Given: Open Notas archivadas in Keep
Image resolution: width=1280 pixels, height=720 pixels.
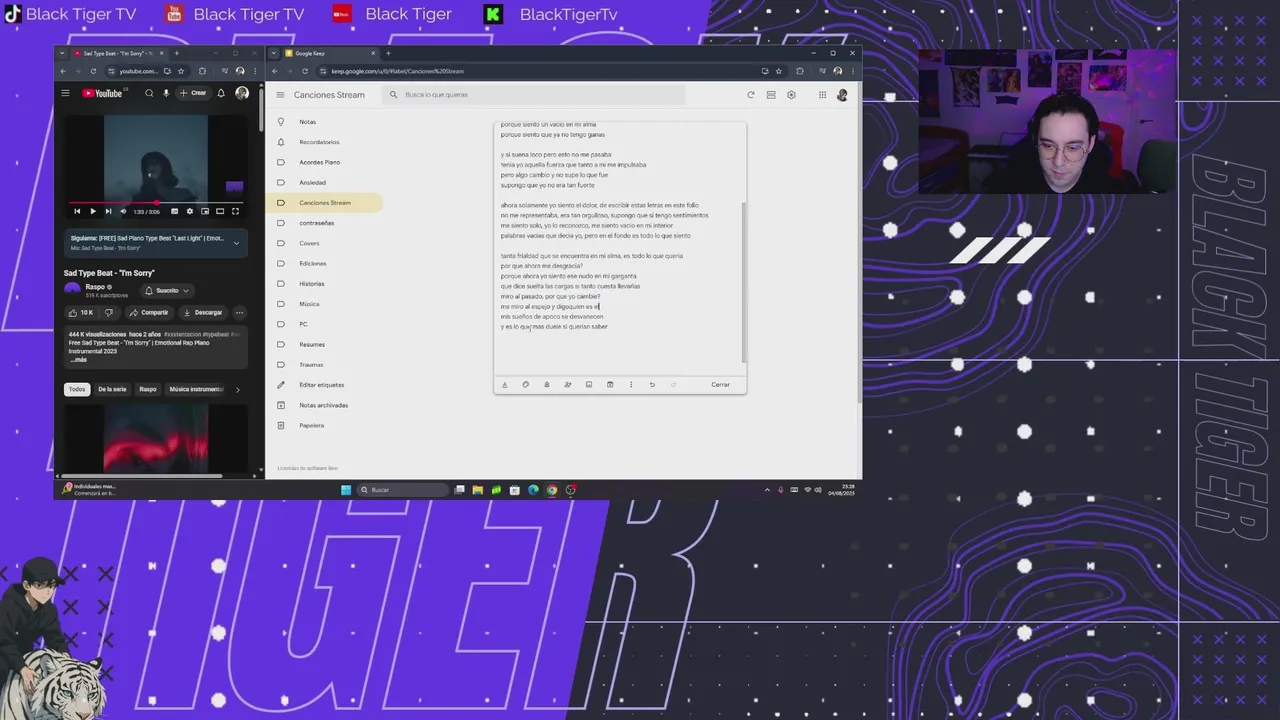Looking at the screenshot, I should click(x=326, y=405).
